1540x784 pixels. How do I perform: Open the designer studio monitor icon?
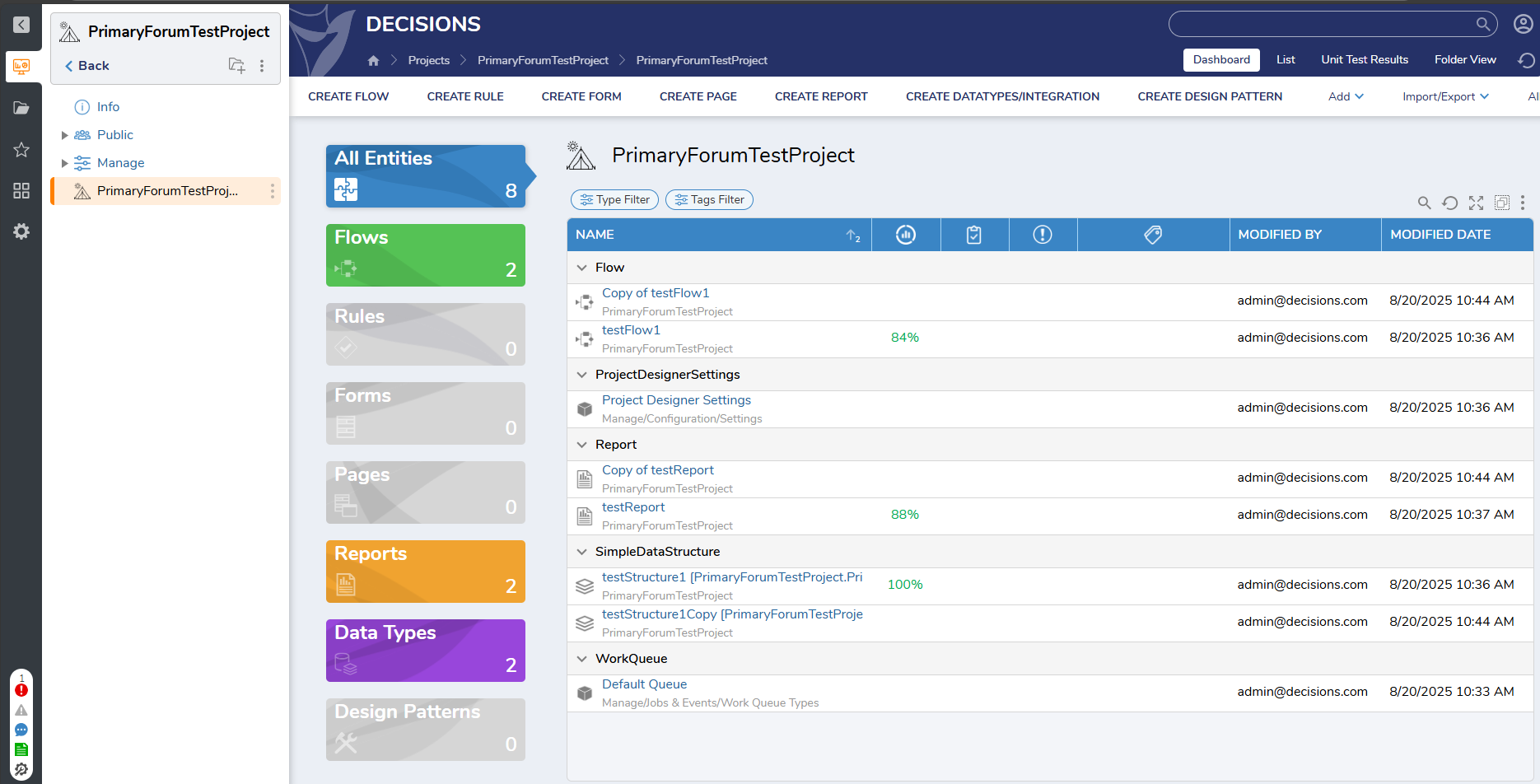click(21, 66)
